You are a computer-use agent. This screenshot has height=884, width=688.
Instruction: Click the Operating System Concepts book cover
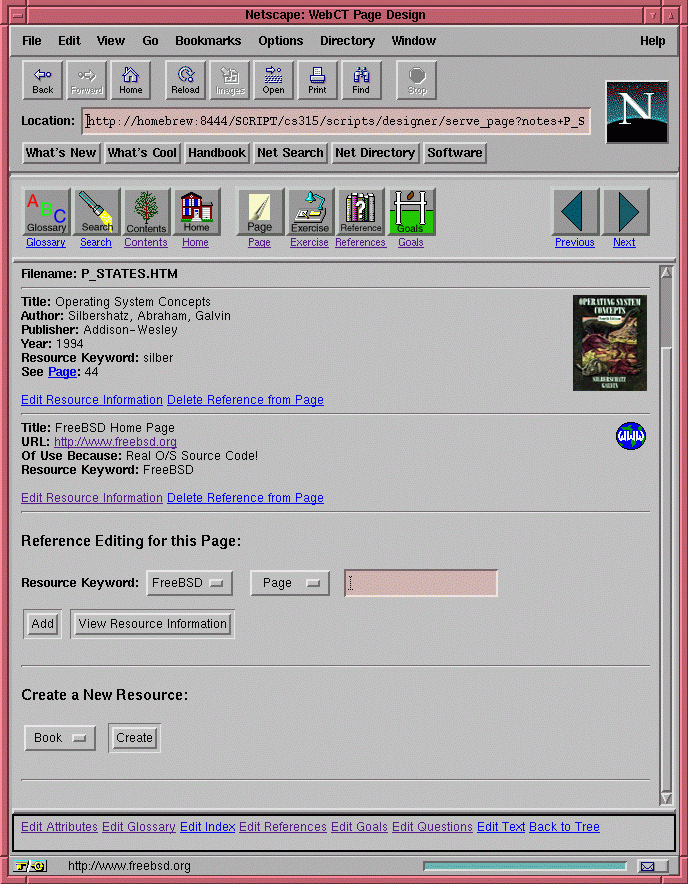(x=609, y=343)
